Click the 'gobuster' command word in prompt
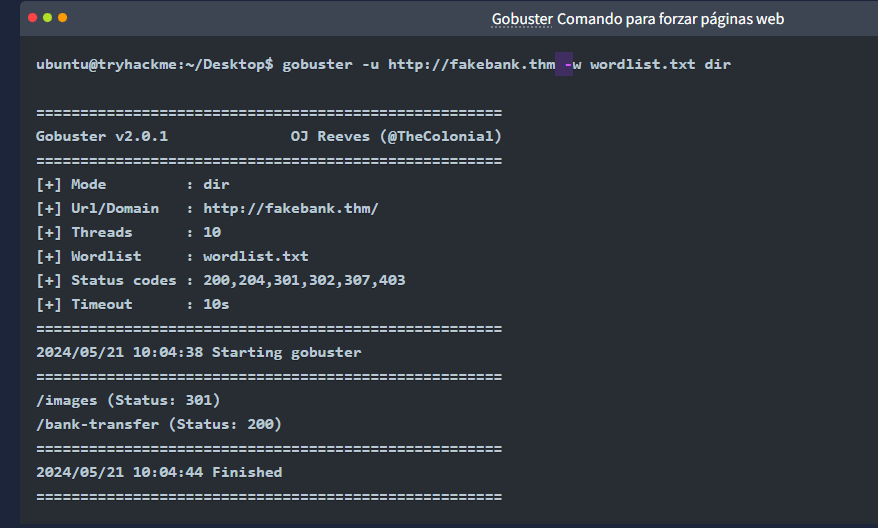The image size is (878, 528). tap(317, 65)
